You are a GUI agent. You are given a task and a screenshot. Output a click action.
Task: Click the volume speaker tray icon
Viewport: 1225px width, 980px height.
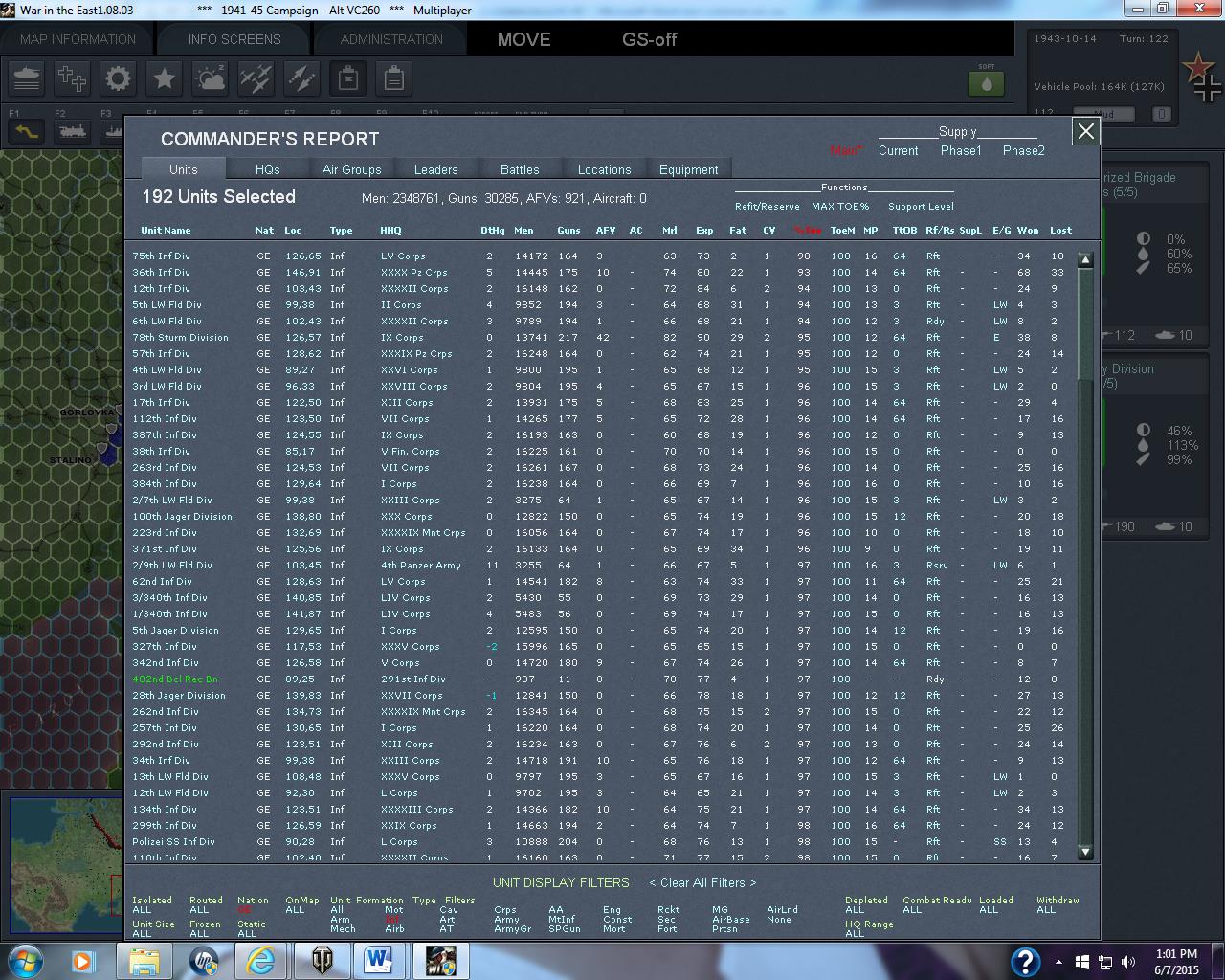[1128, 961]
